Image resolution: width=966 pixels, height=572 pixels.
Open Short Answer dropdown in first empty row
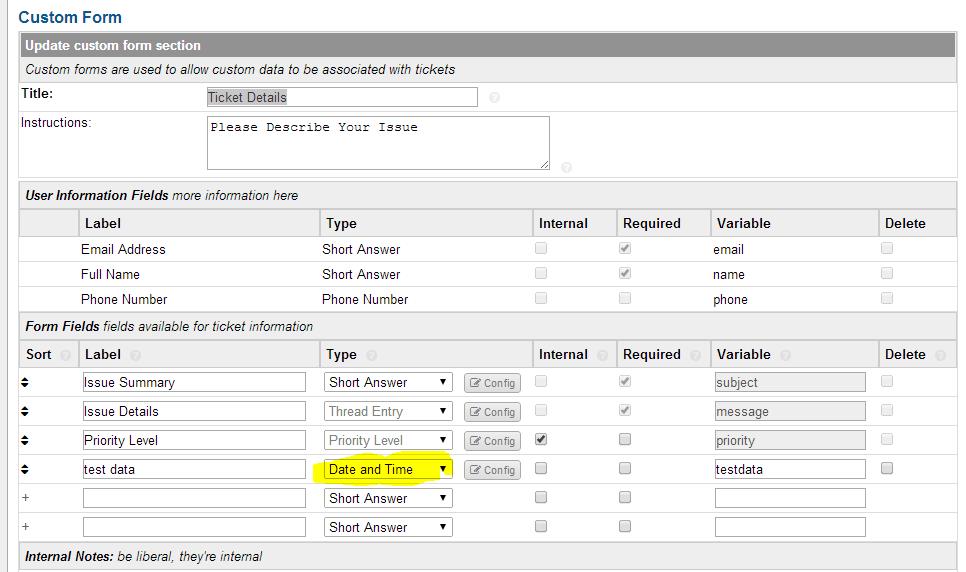[x=388, y=498]
